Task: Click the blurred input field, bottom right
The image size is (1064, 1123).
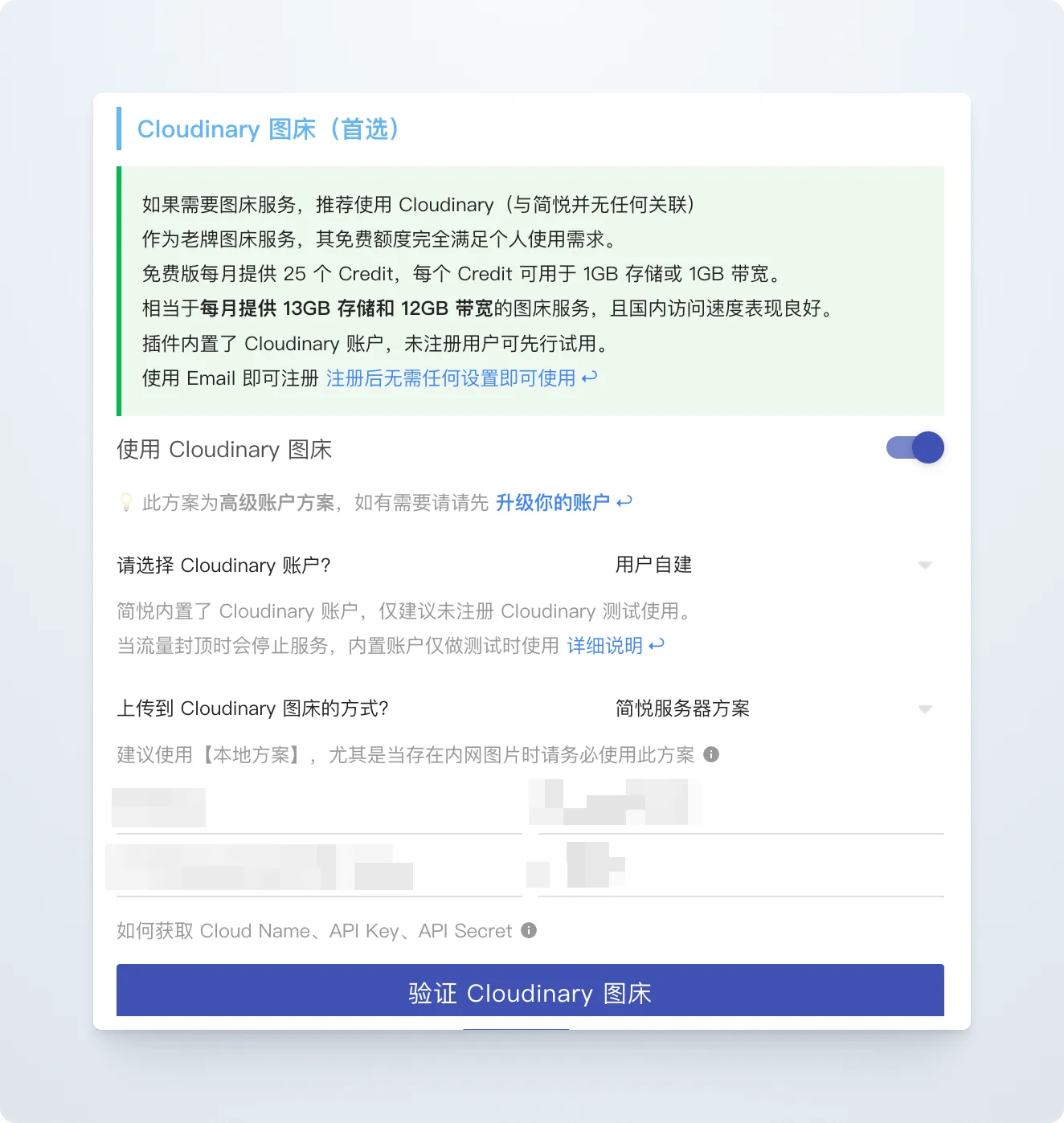Action: tap(741, 872)
